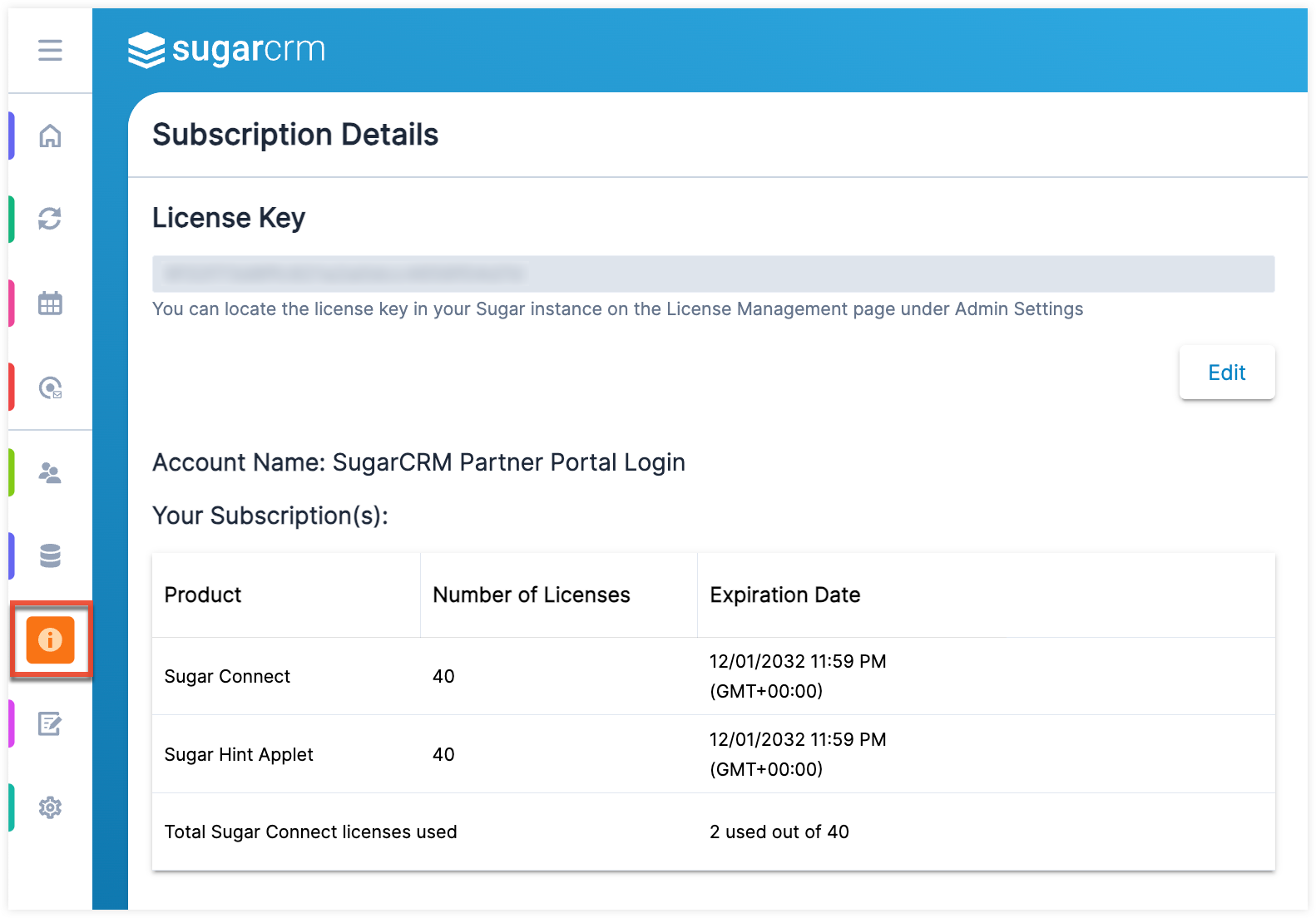Click the Number of Licenses column header
1316x918 pixels.
pyautogui.click(x=532, y=595)
